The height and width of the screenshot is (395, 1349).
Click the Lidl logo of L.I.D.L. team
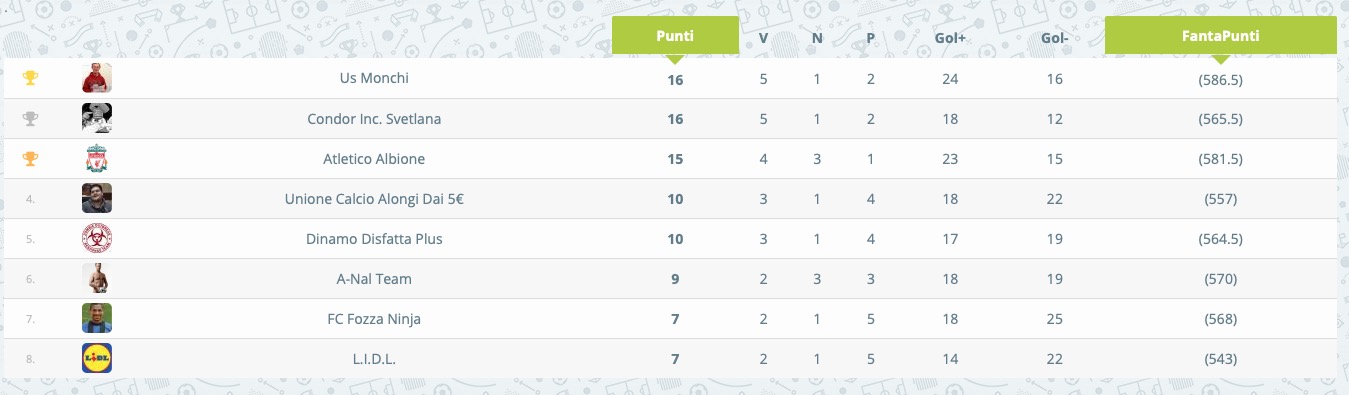[97, 358]
